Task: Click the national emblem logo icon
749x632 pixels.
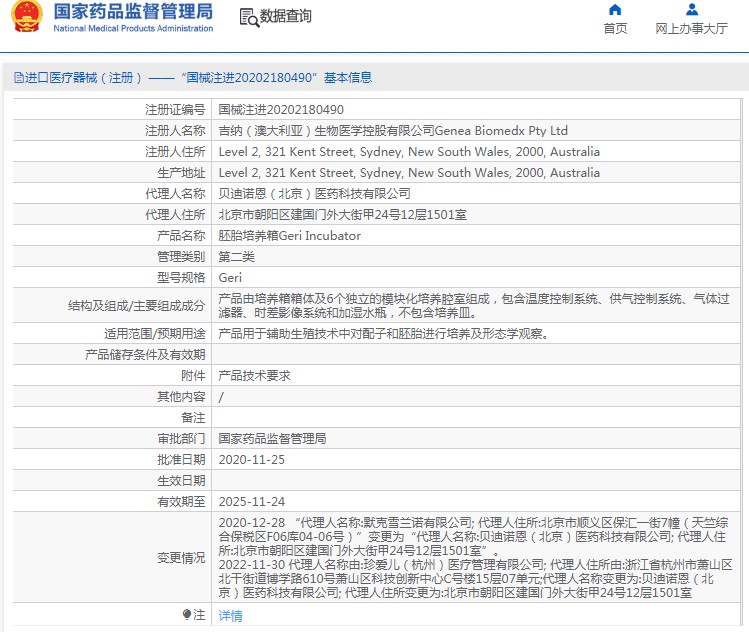Action: click(x=26, y=16)
